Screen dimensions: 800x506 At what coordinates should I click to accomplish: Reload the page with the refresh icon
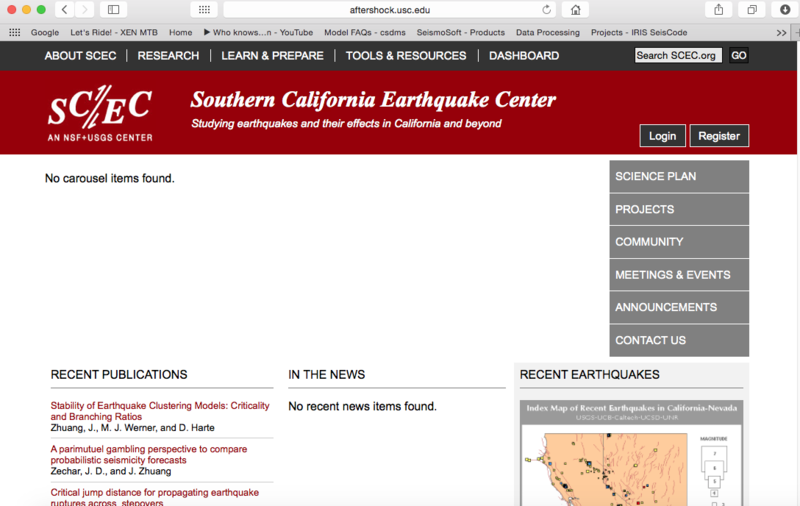pyautogui.click(x=546, y=10)
